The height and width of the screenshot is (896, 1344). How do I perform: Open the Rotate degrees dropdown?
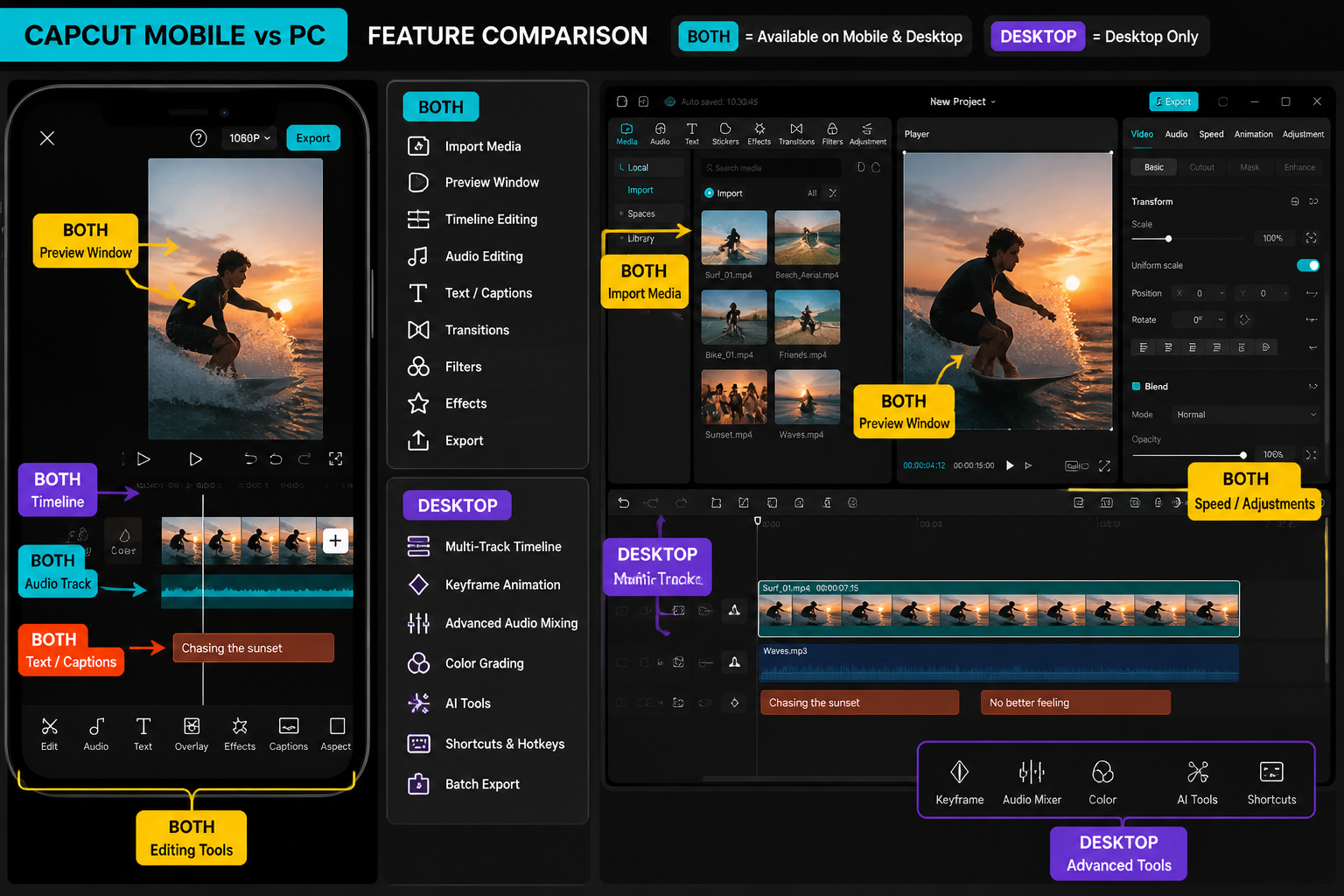click(1199, 320)
